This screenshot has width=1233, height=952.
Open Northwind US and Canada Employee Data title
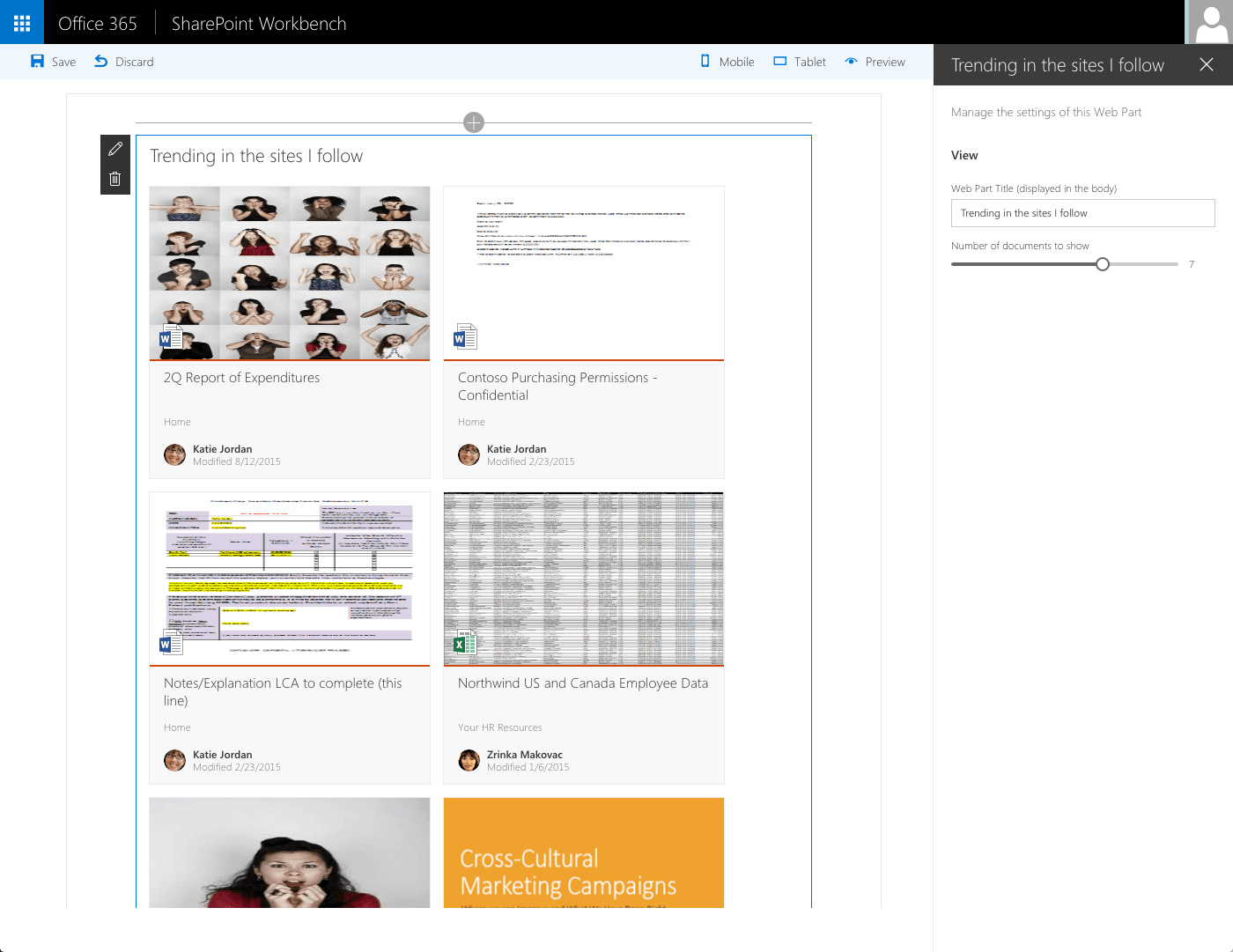tap(583, 683)
